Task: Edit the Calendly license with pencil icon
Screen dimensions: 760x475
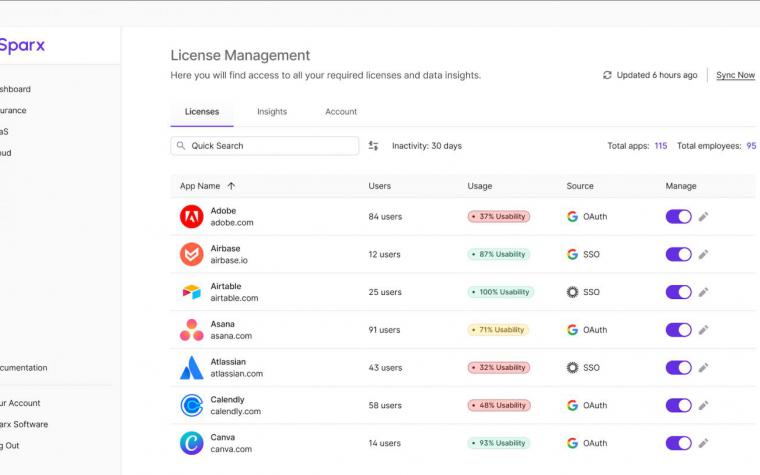Action: coord(703,406)
